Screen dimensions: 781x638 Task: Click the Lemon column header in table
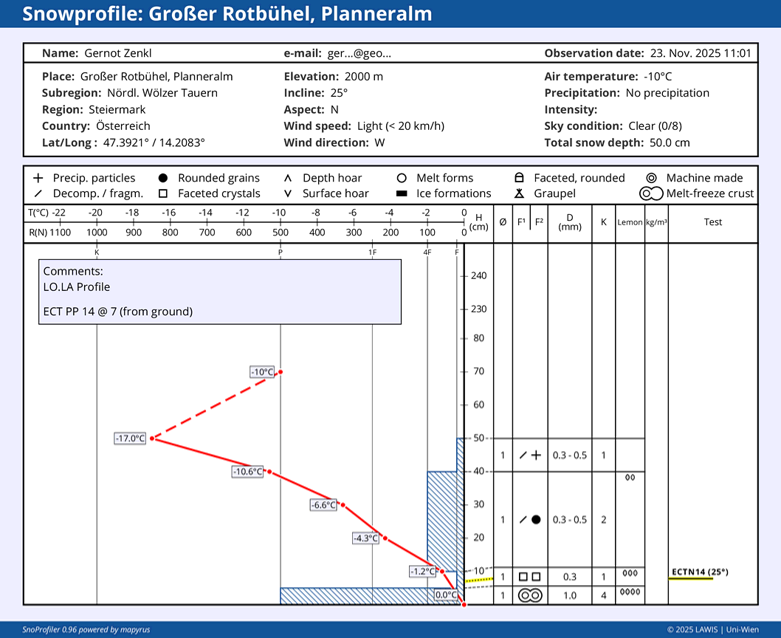[629, 222]
